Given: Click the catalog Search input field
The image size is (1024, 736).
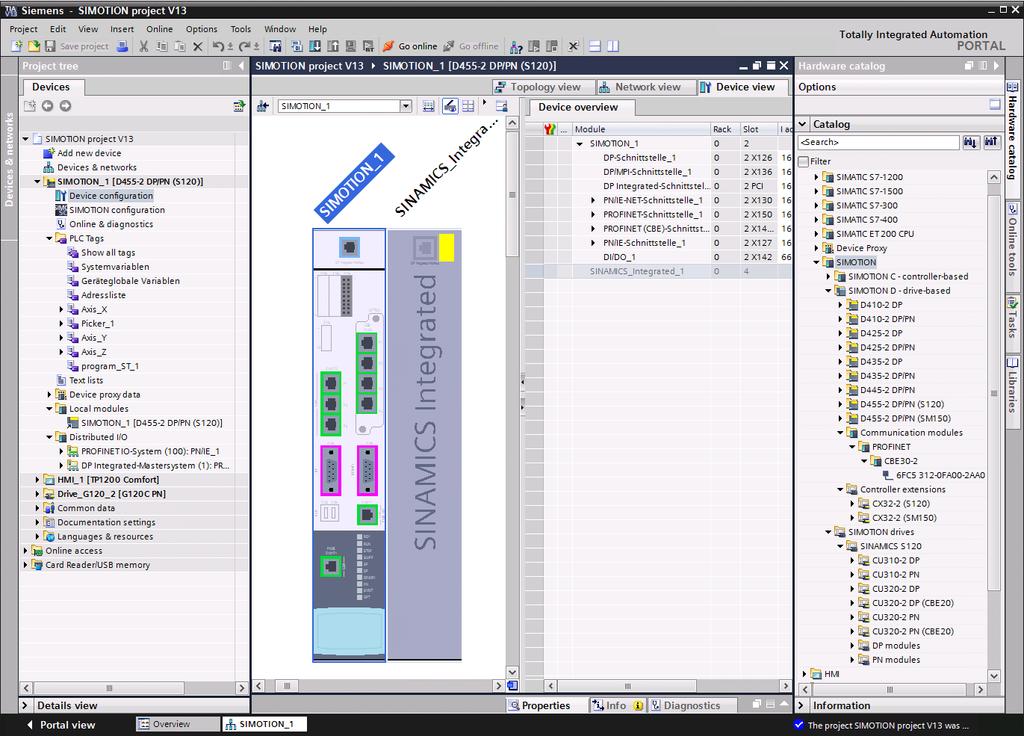Looking at the screenshot, I should click(x=878, y=142).
